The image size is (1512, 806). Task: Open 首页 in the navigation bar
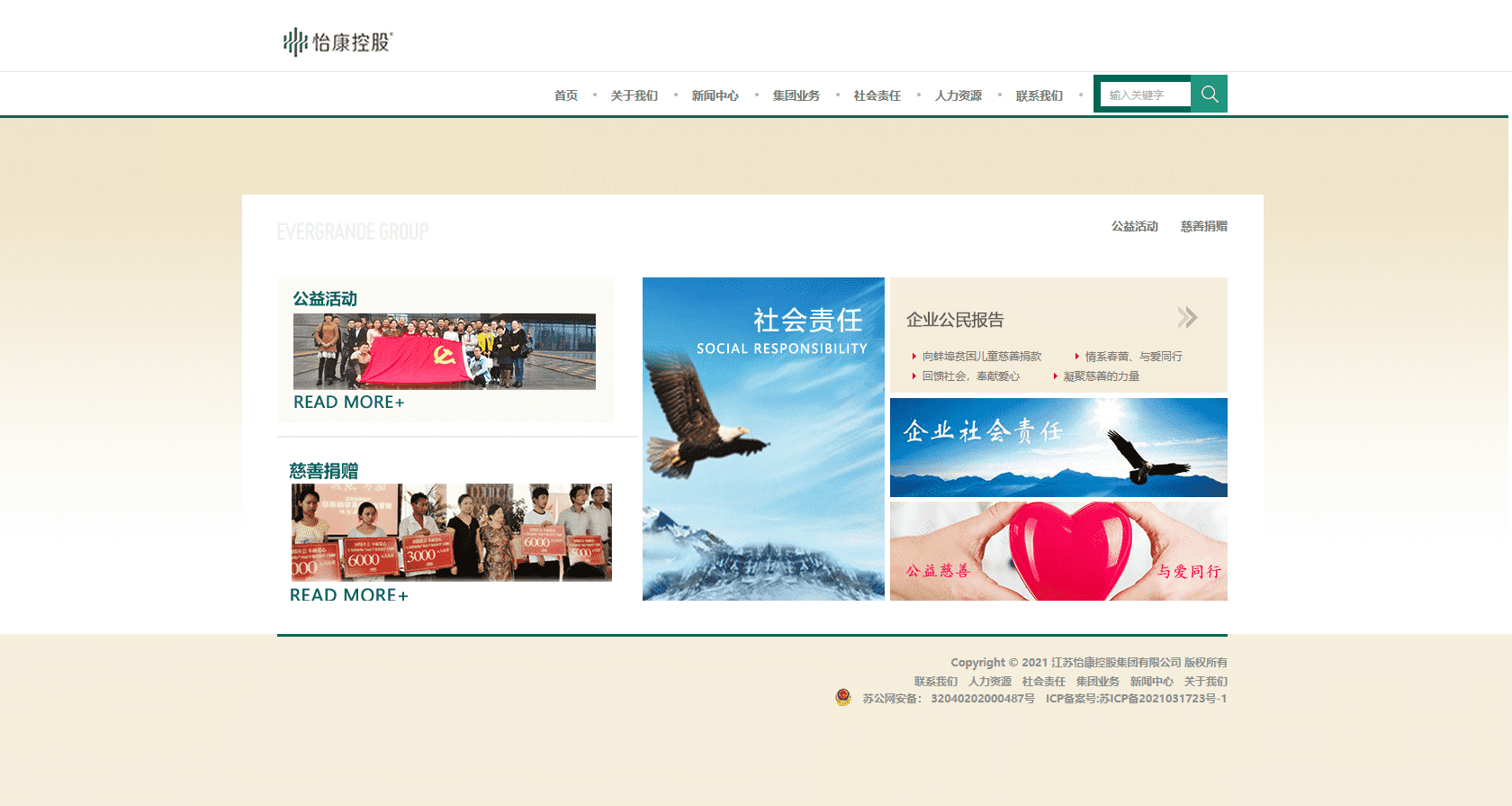coord(566,95)
